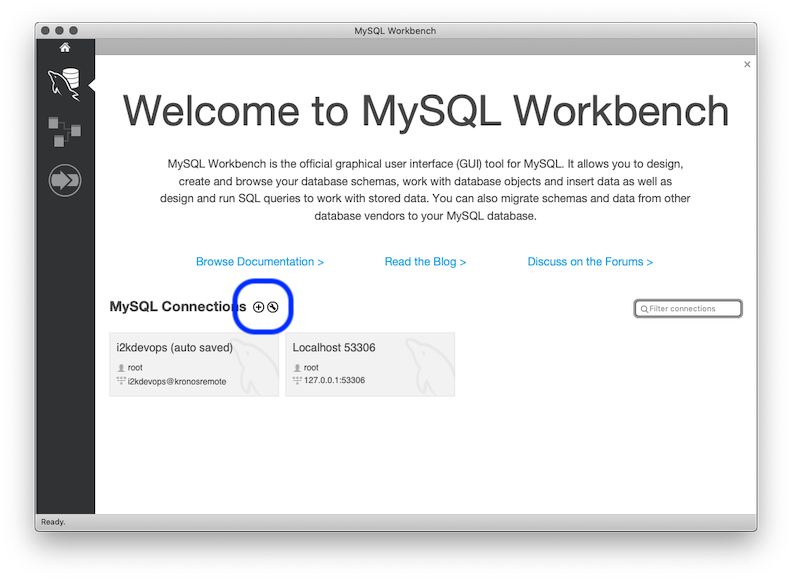Click the user icon on i2kdevops tile

click(x=121, y=368)
